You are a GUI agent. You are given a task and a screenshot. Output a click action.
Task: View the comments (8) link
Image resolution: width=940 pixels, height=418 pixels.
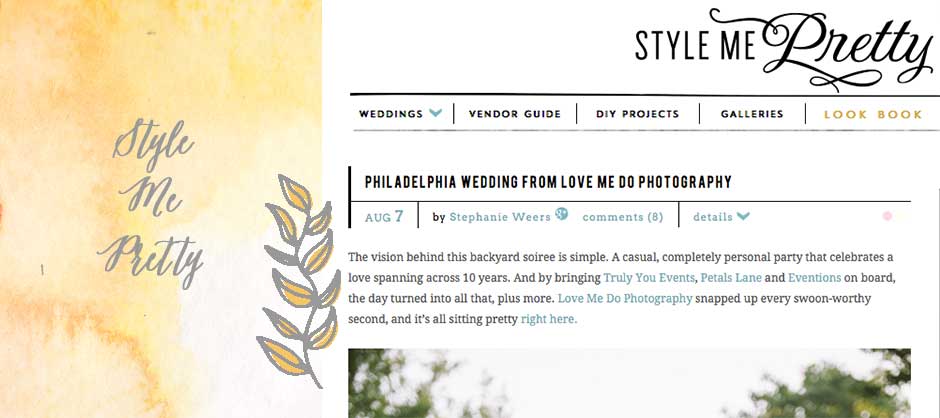coord(622,217)
